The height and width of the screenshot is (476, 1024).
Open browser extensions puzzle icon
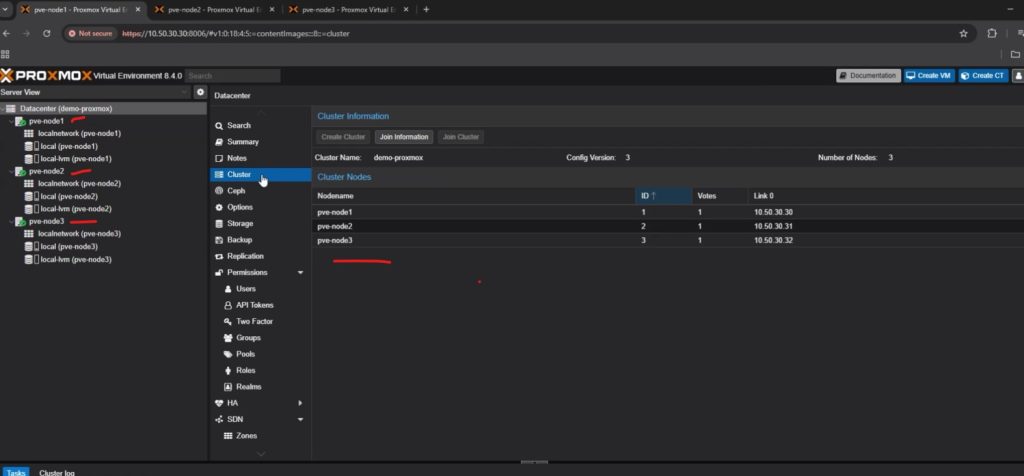tap(992, 33)
